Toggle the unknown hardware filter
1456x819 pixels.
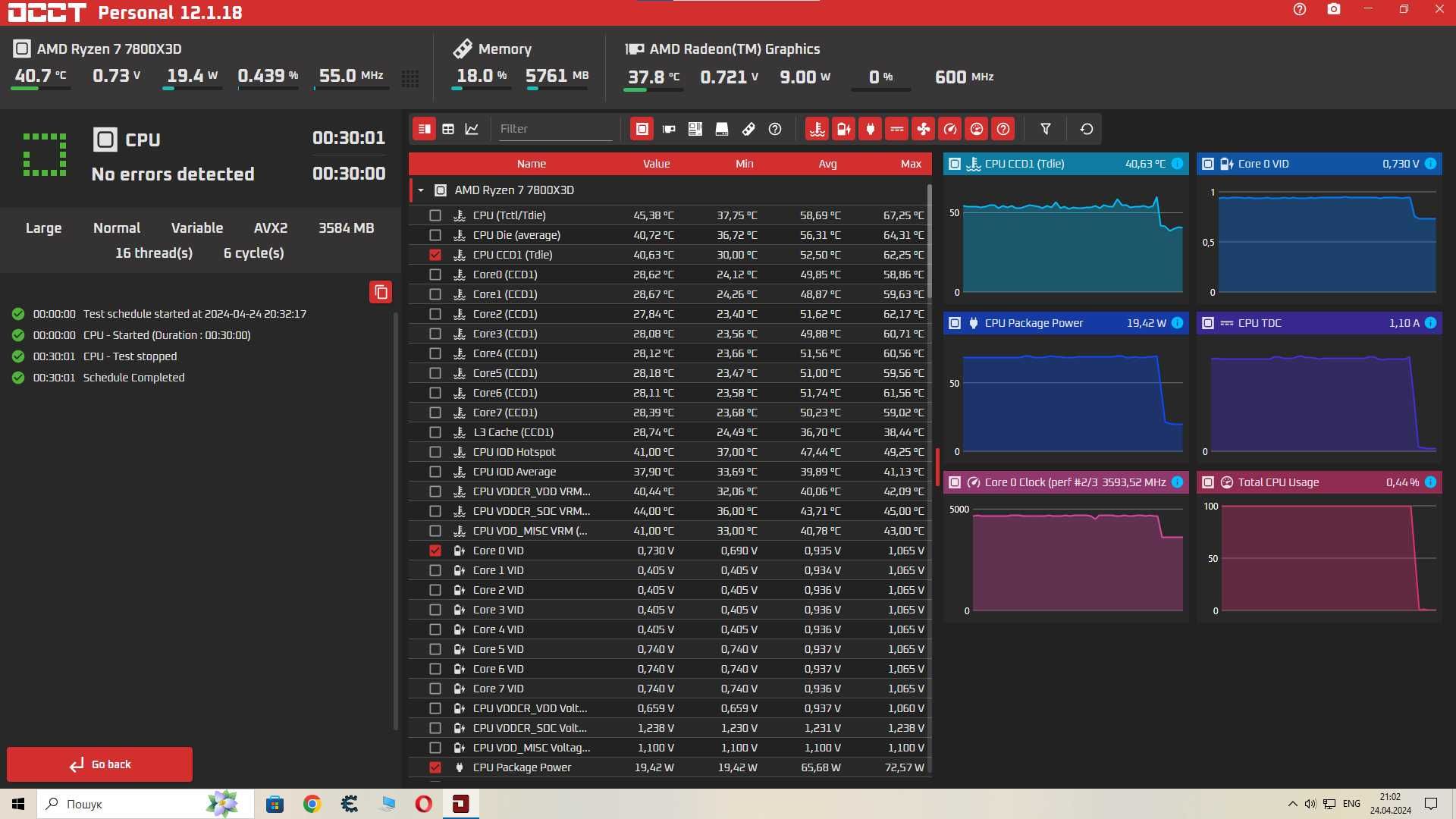775,129
